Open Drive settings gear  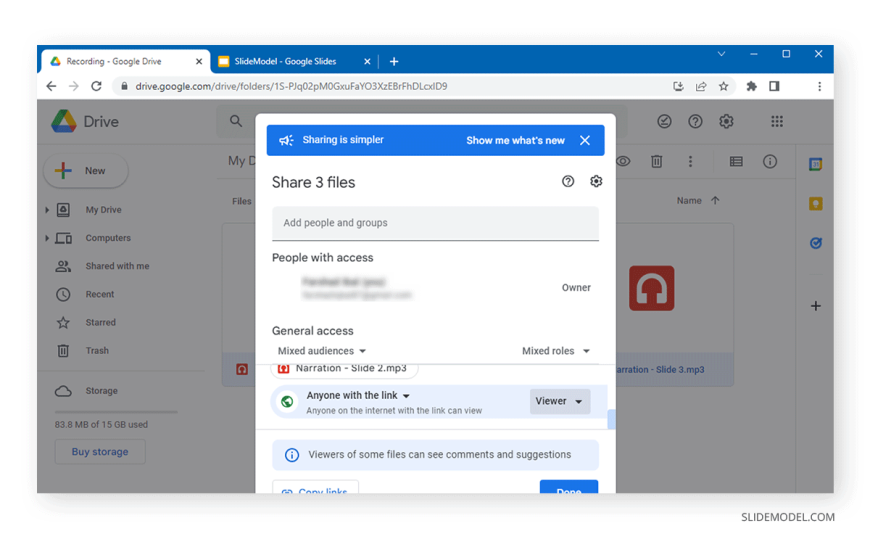[x=726, y=121]
